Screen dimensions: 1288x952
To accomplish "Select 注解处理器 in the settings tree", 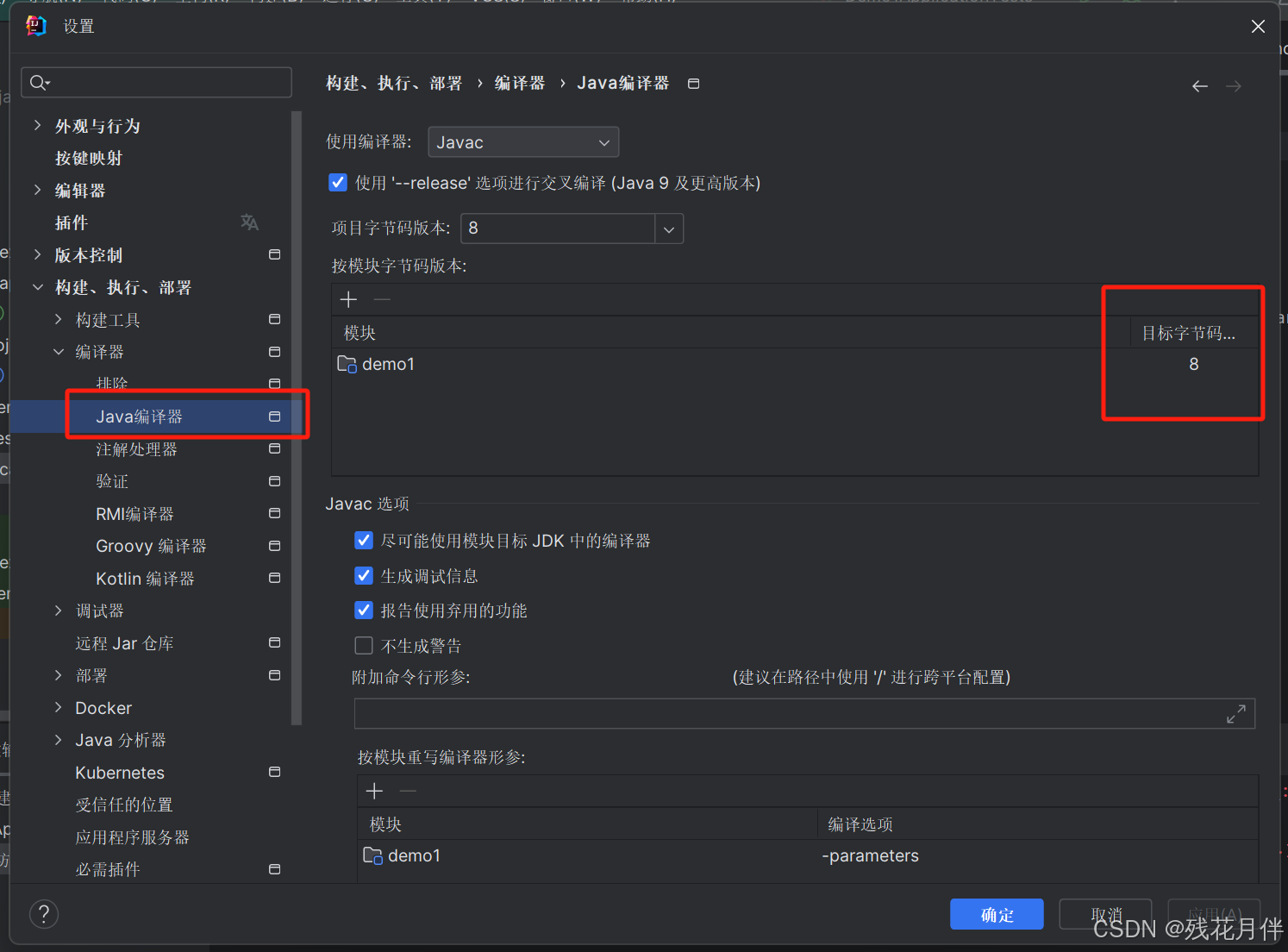I will point(136,448).
